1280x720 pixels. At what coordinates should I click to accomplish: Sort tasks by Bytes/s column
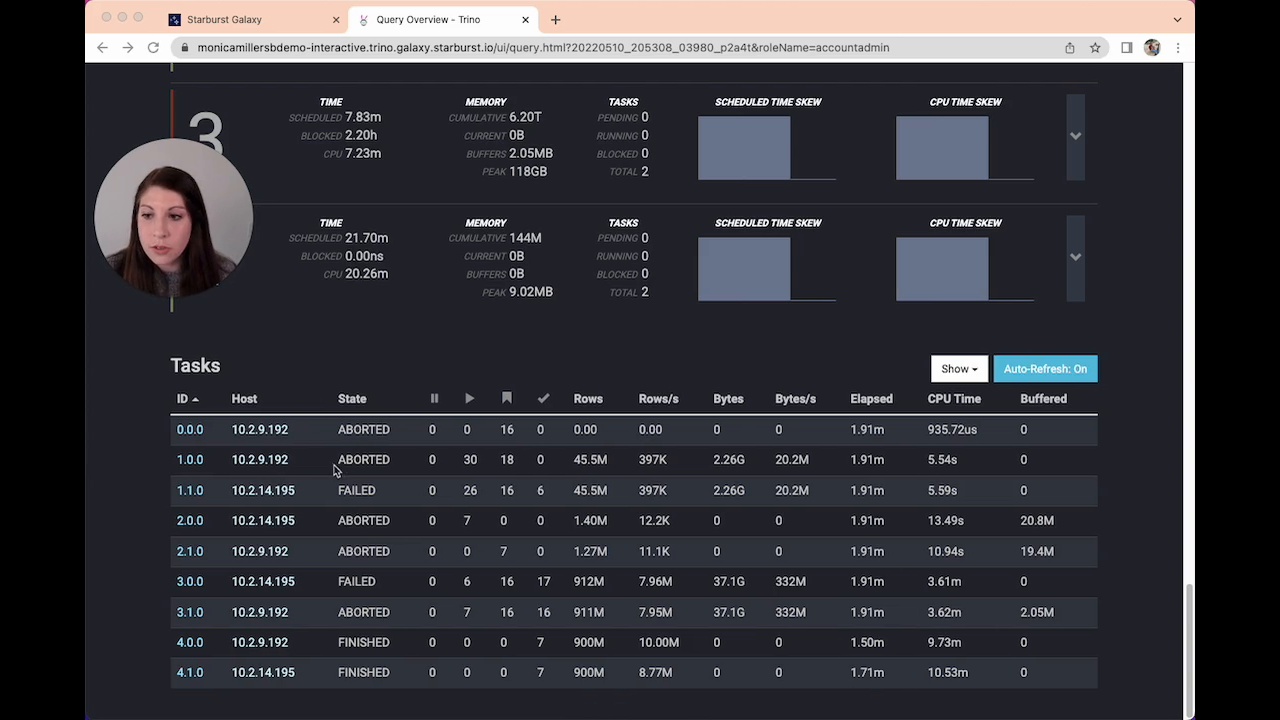(795, 399)
